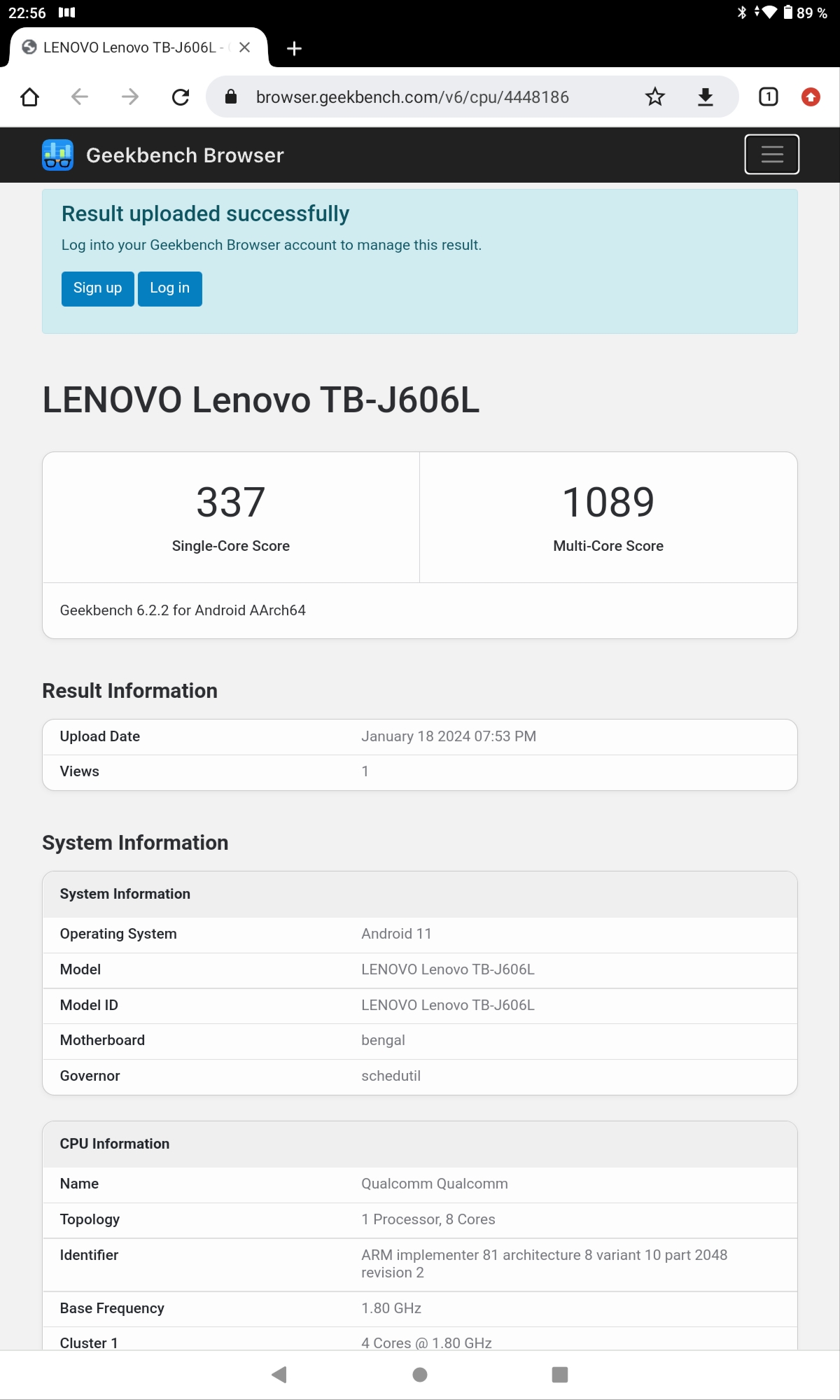Tap the red browser update icon
This screenshot has width=840, height=1400.
(x=811, y=97)
